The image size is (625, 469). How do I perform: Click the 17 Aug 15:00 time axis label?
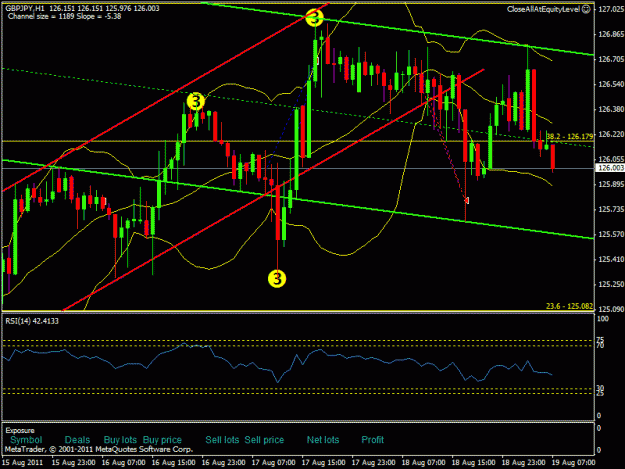coord(323,463)
